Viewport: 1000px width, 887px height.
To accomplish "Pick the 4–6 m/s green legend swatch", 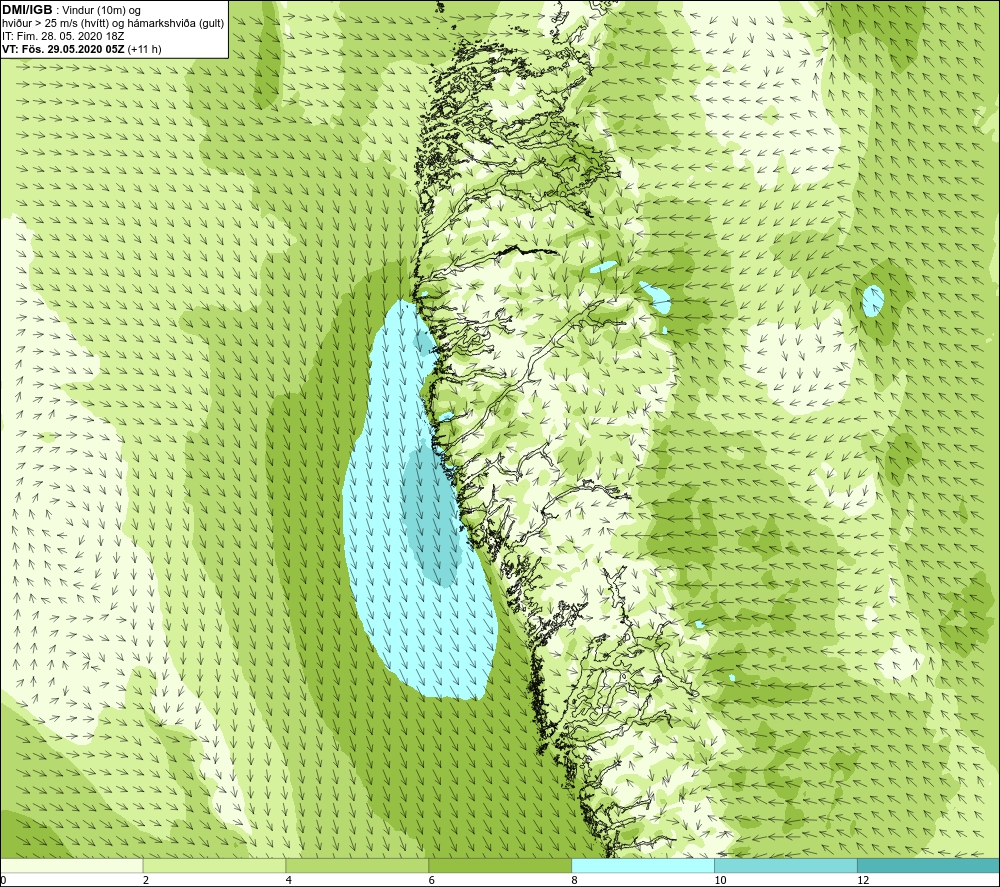I will point(357,865).
